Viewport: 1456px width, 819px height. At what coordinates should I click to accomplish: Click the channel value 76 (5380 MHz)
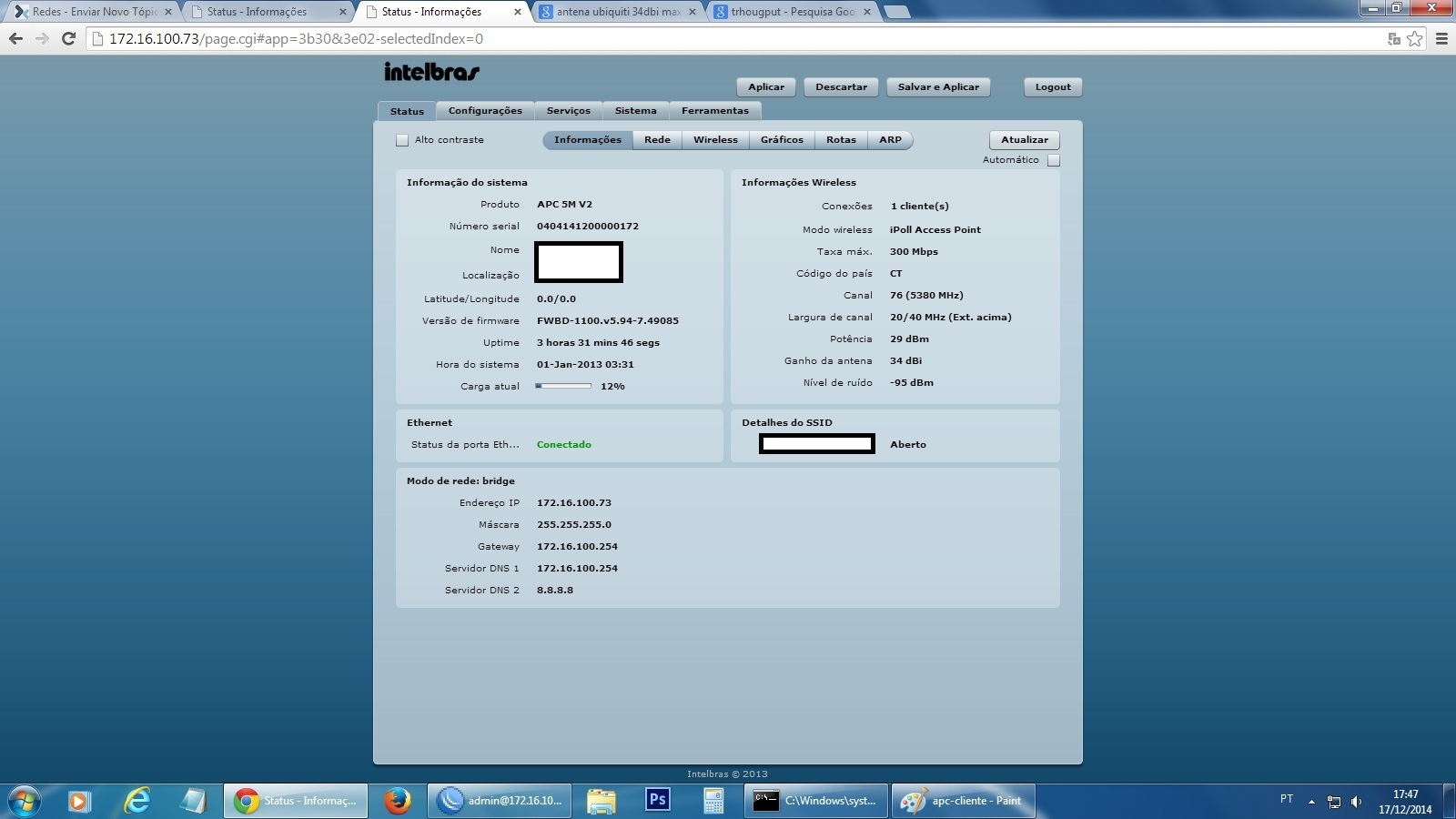tap(926, 296)
